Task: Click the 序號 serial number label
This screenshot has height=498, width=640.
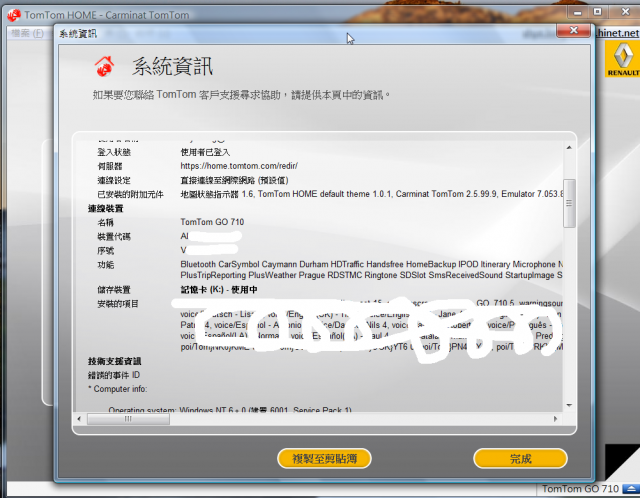Action: pos(105,251)
